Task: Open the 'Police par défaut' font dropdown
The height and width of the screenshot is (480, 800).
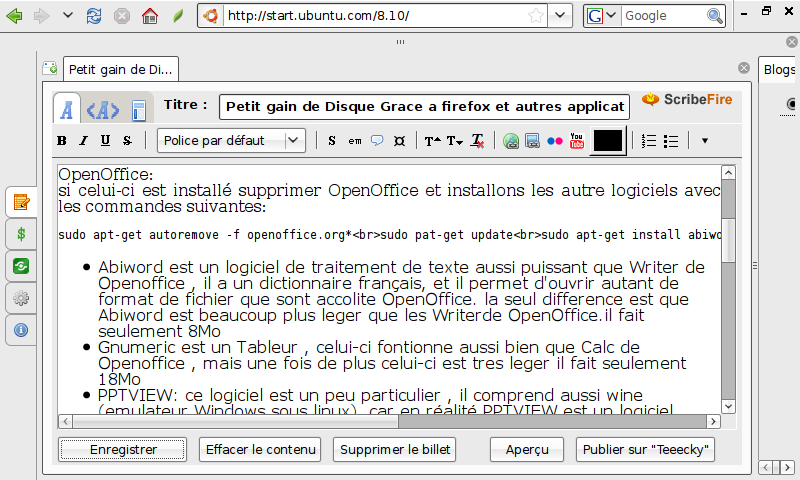Action: [x=231, y=140]
